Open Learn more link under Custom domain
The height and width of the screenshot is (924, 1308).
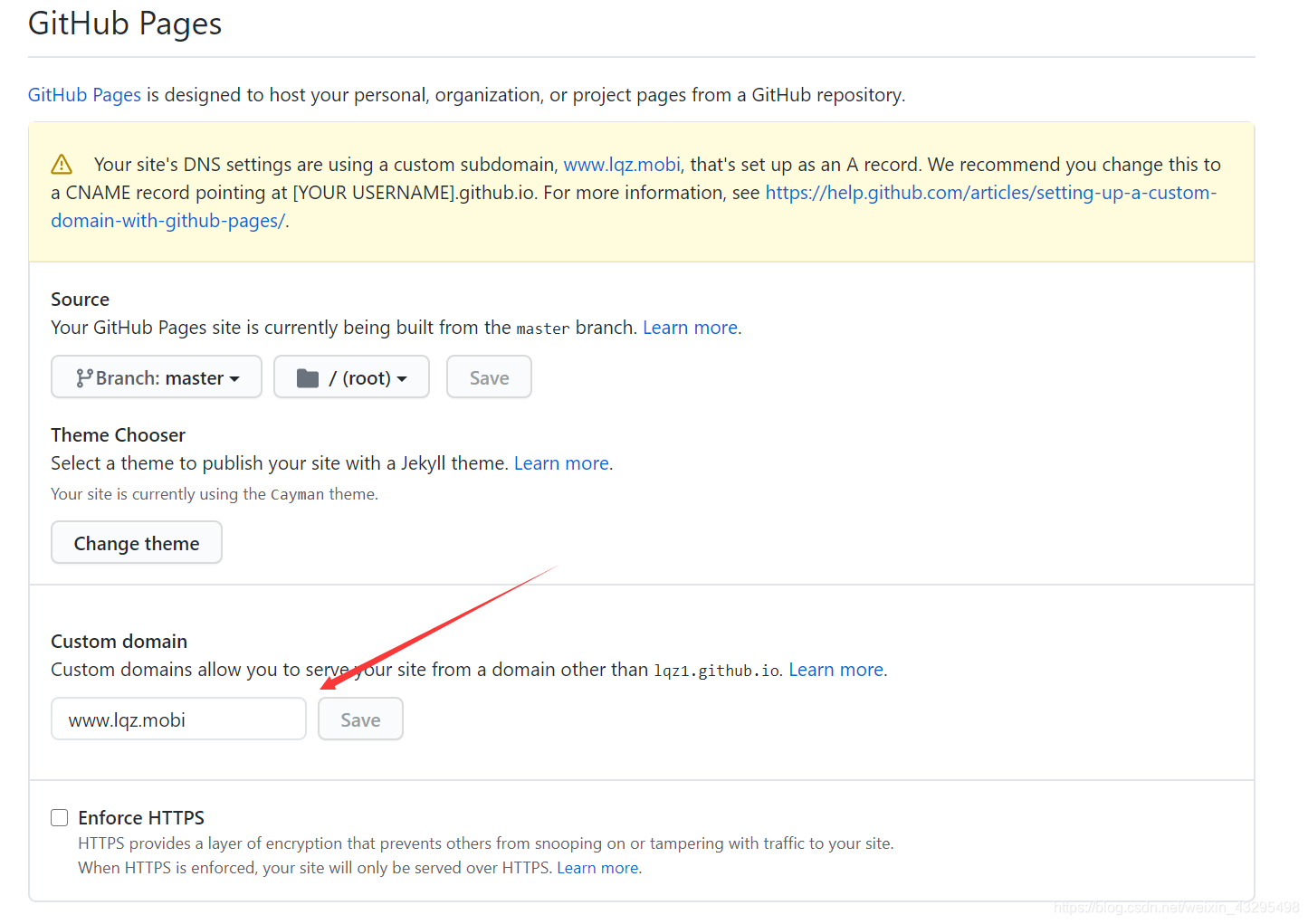pos(835,670)
